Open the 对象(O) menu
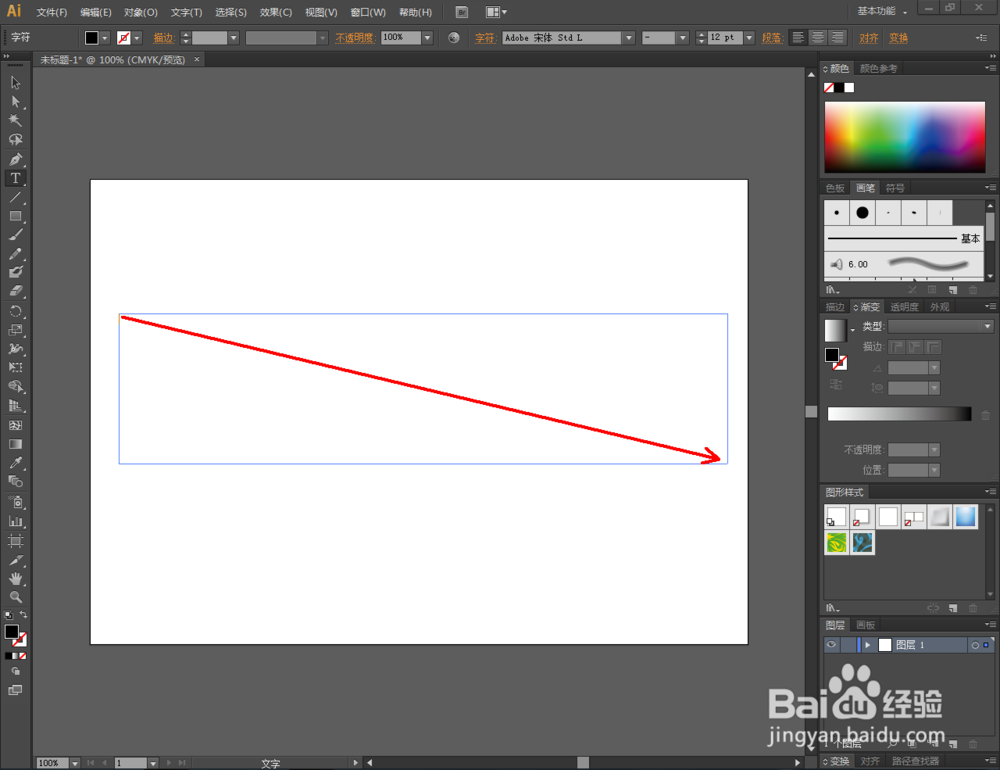 point(141,12)
